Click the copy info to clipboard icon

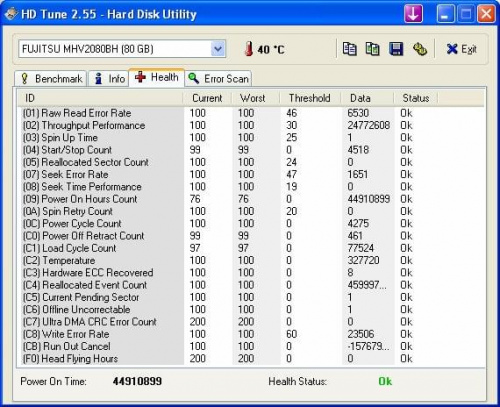coord(350,49)
